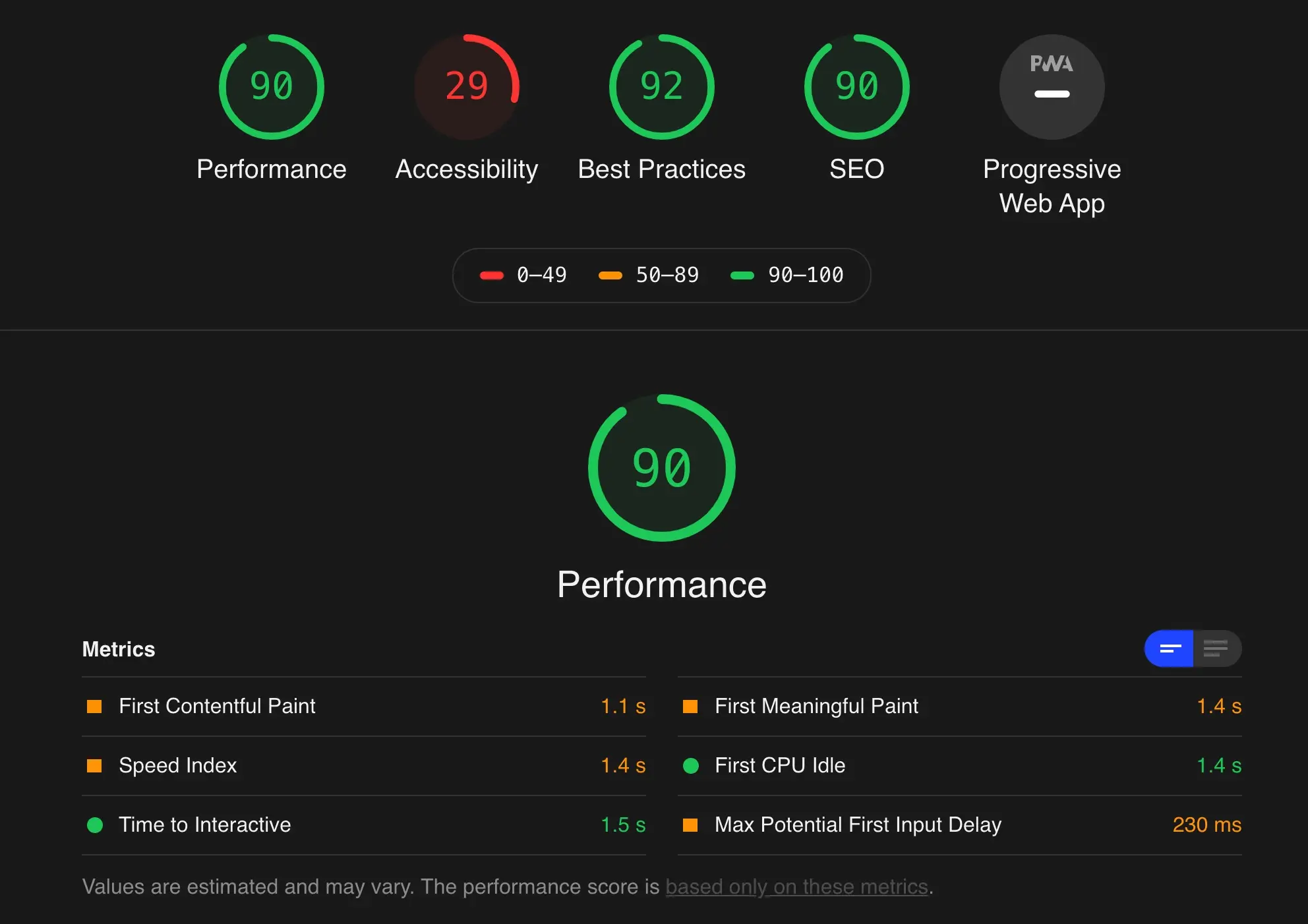This screenshot has width=1308, height=924.
Task: Click the red 0–49 legend swatch
Action: point(492,275)
